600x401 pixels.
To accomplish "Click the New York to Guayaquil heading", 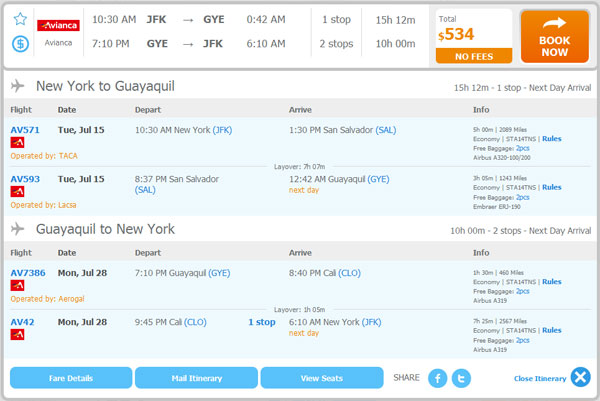I will click(x=105, y=86).
